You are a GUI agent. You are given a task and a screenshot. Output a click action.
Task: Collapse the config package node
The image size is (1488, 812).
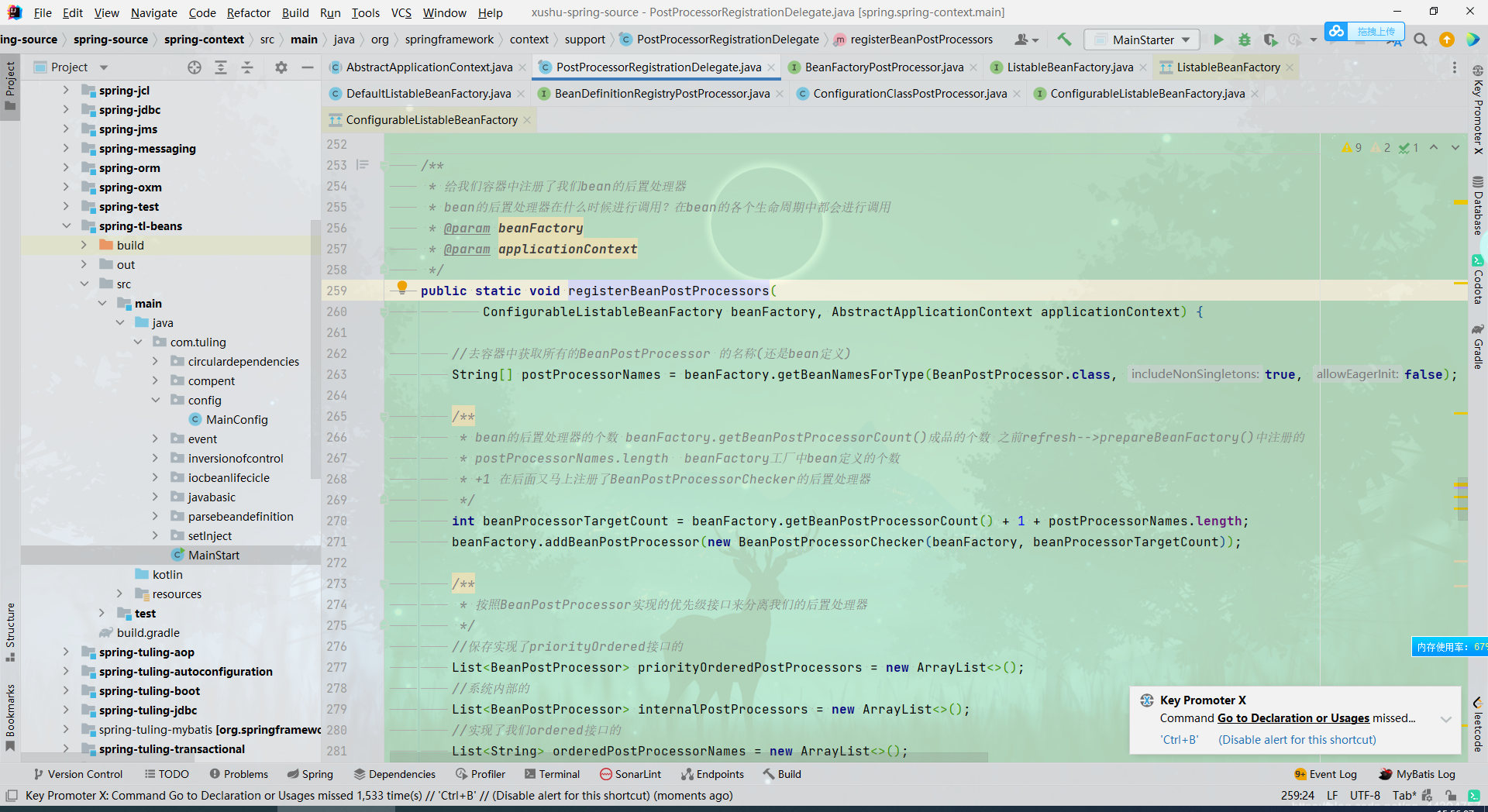155,401
